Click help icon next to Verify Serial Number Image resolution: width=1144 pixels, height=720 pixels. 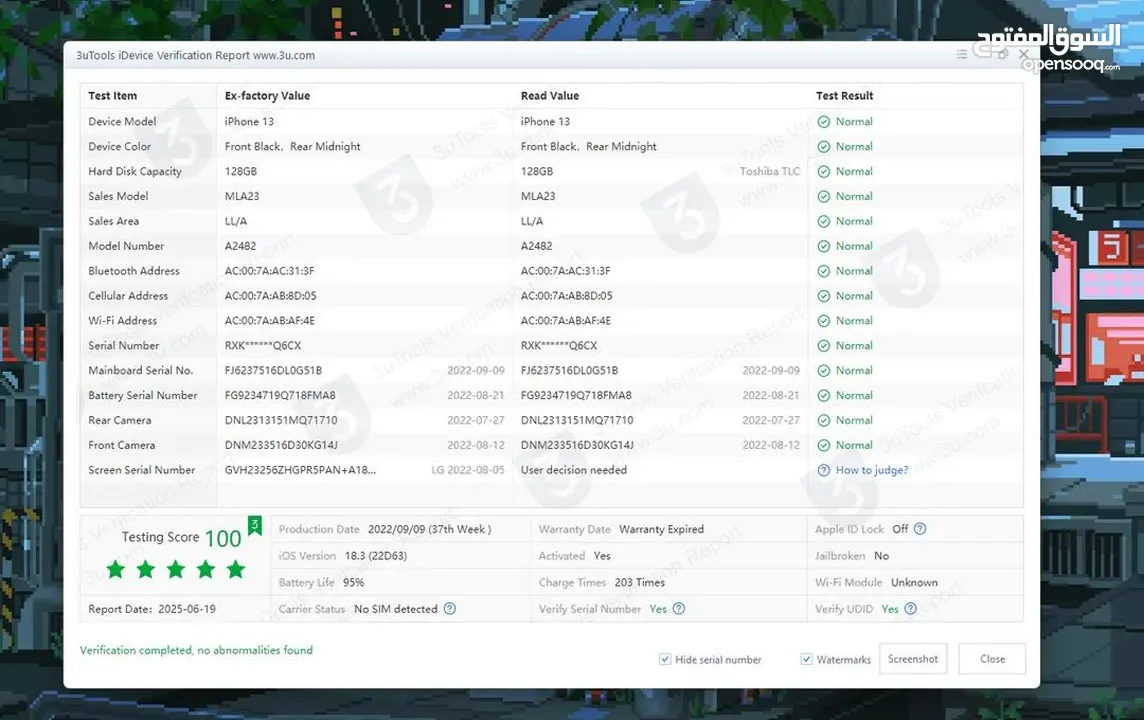[x=679, y=608]
